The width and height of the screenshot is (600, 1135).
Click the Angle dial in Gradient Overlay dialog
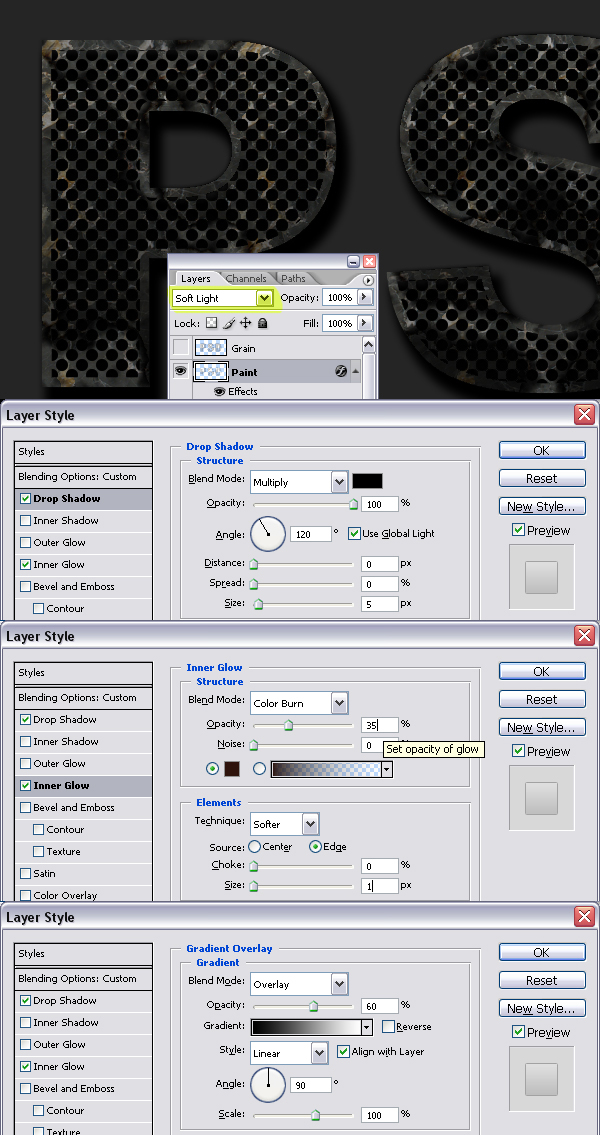(268, 1084)
